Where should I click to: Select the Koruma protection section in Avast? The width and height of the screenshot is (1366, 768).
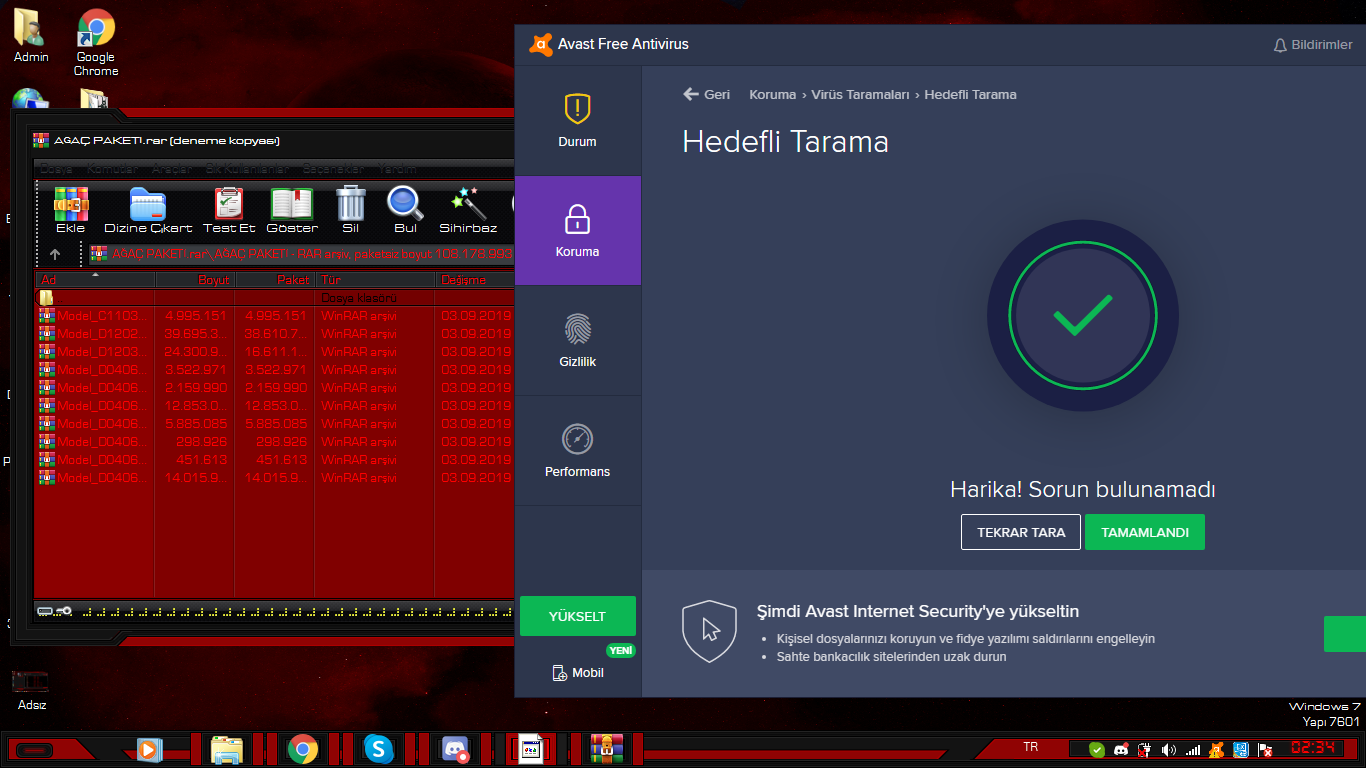point(577,231)
